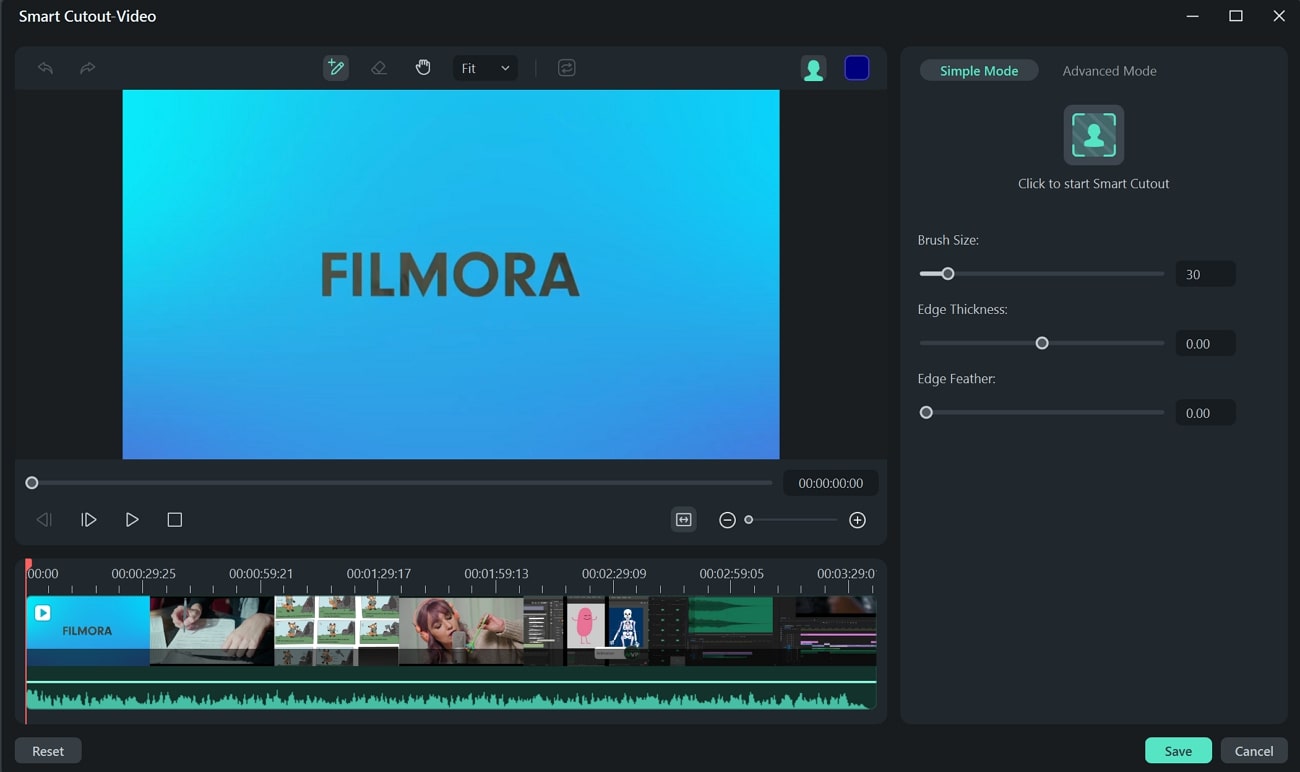Click the invert mask icon
This screenshot has height=772, width=1300.
pyautogui.click(x=567, y=68)
